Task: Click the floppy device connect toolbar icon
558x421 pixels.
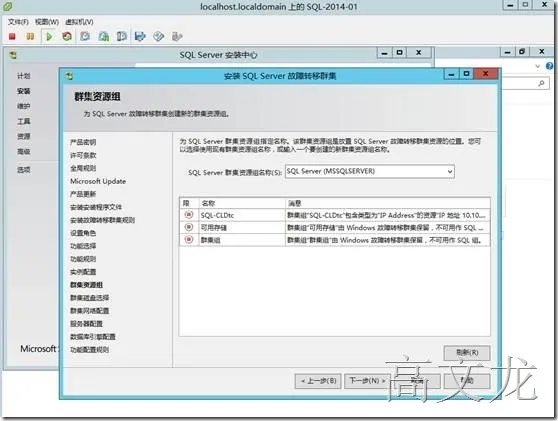Action: [140, 36]
